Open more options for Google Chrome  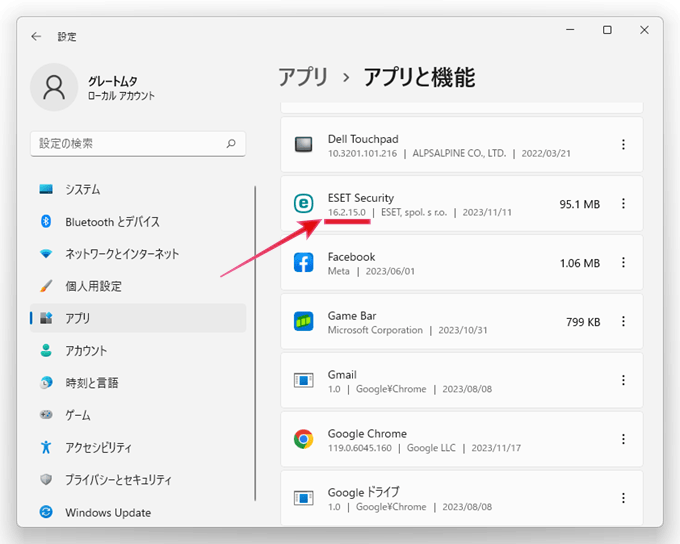[623, 439]
